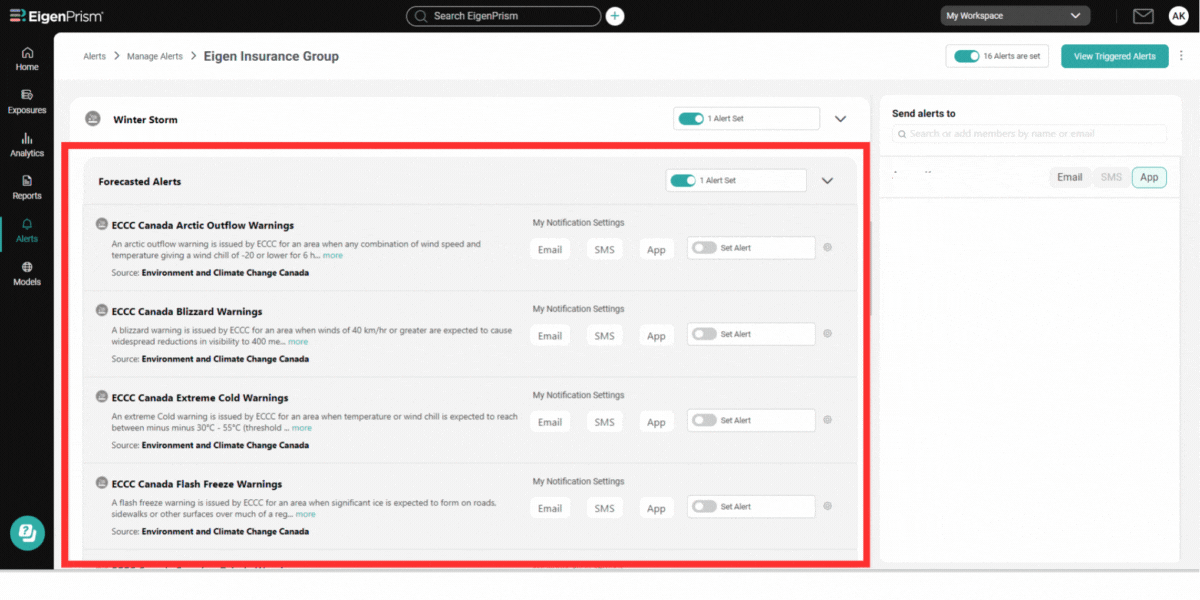
Task: Toggle App notification for Extreme Cold Warnings
Action: coord(656,421)
